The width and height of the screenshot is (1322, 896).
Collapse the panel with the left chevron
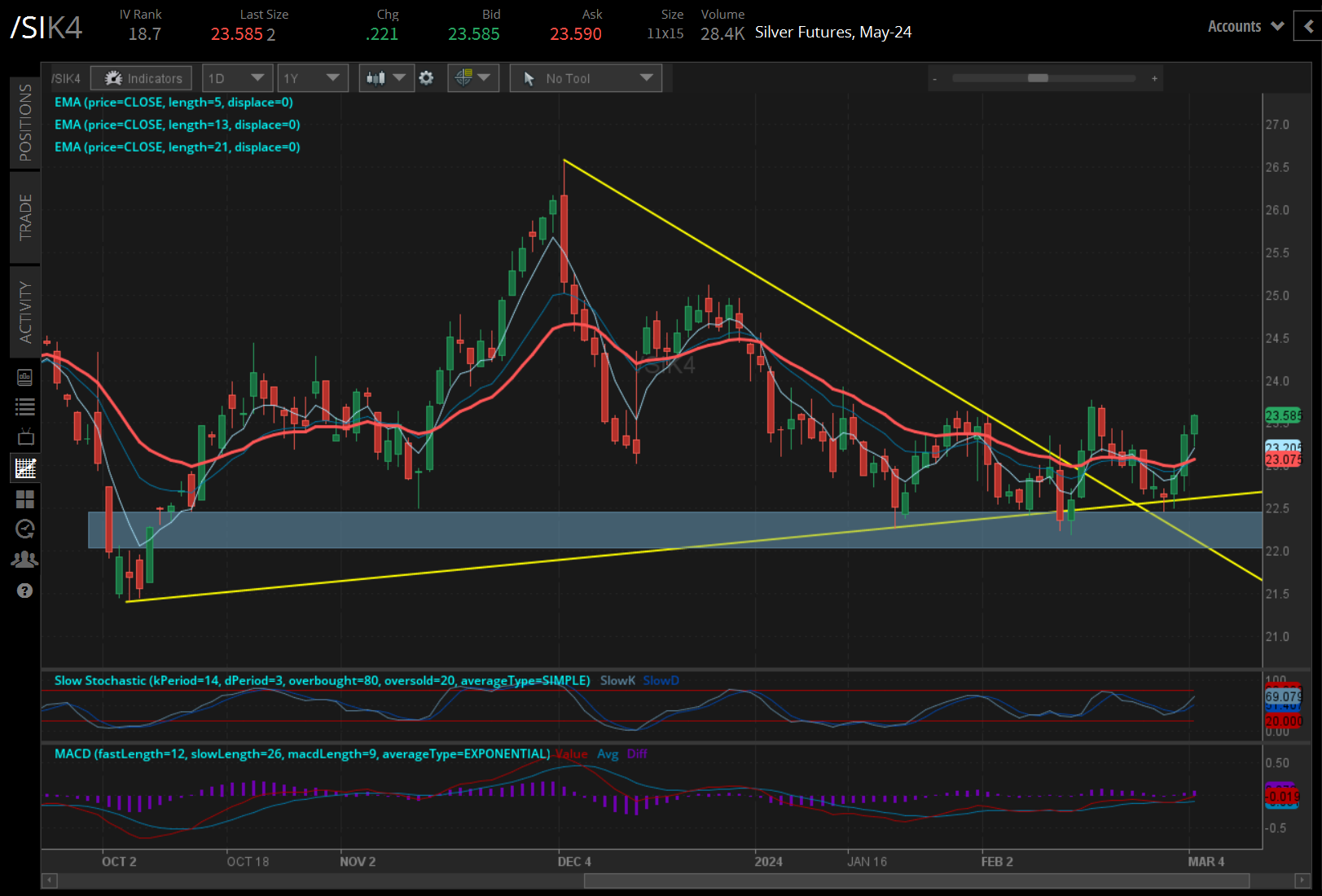click(1308, 26)
